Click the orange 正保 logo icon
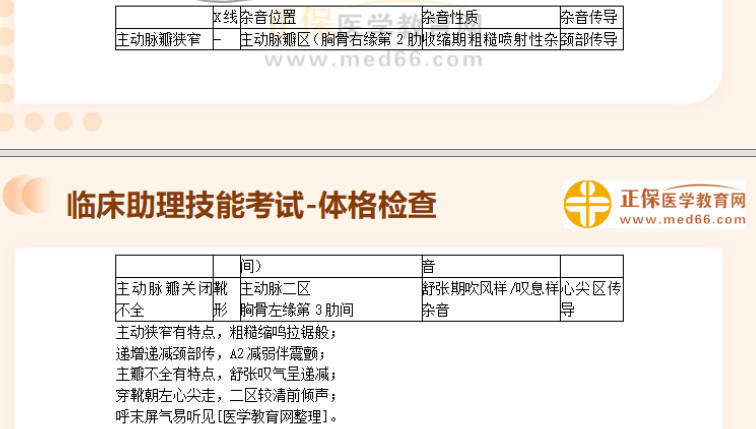Image resolution: width=756 pixels, height=429 pixels. [x=587, y=206]
